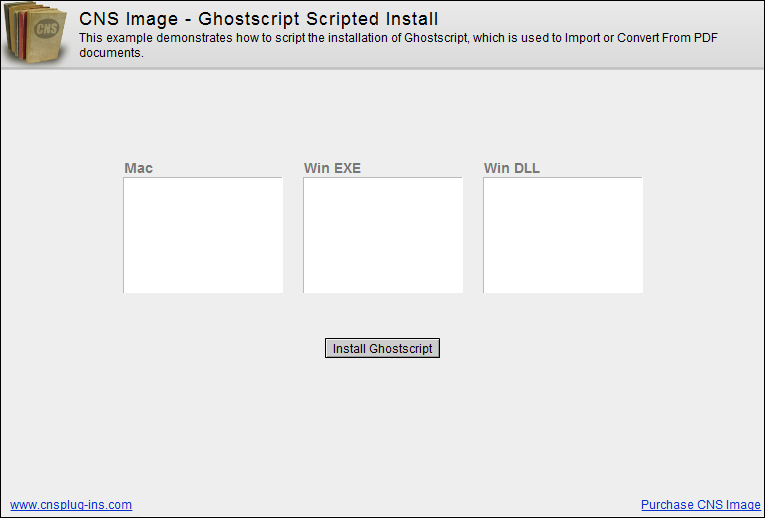The width and height of the screenshot is (765, 518).
Task: Click the Mac field label
Action: pos(139,168)
